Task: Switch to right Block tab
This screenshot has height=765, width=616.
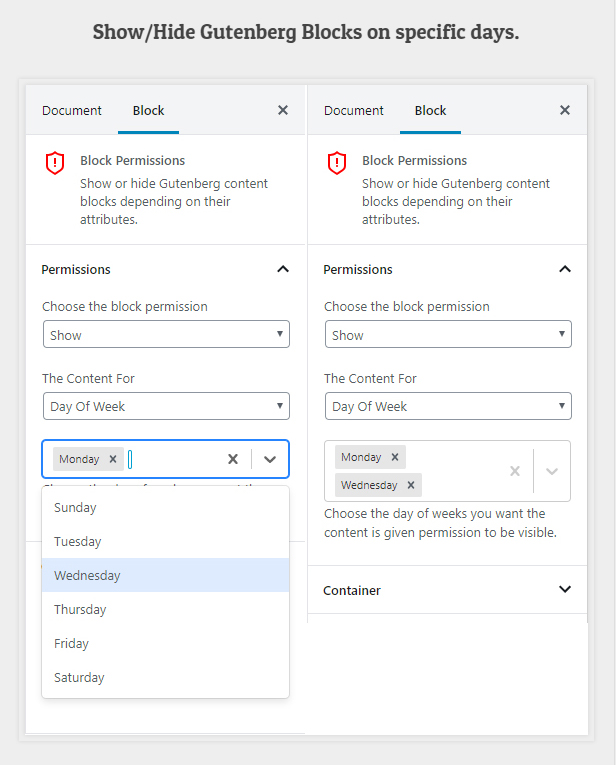Action: (430, 110)
